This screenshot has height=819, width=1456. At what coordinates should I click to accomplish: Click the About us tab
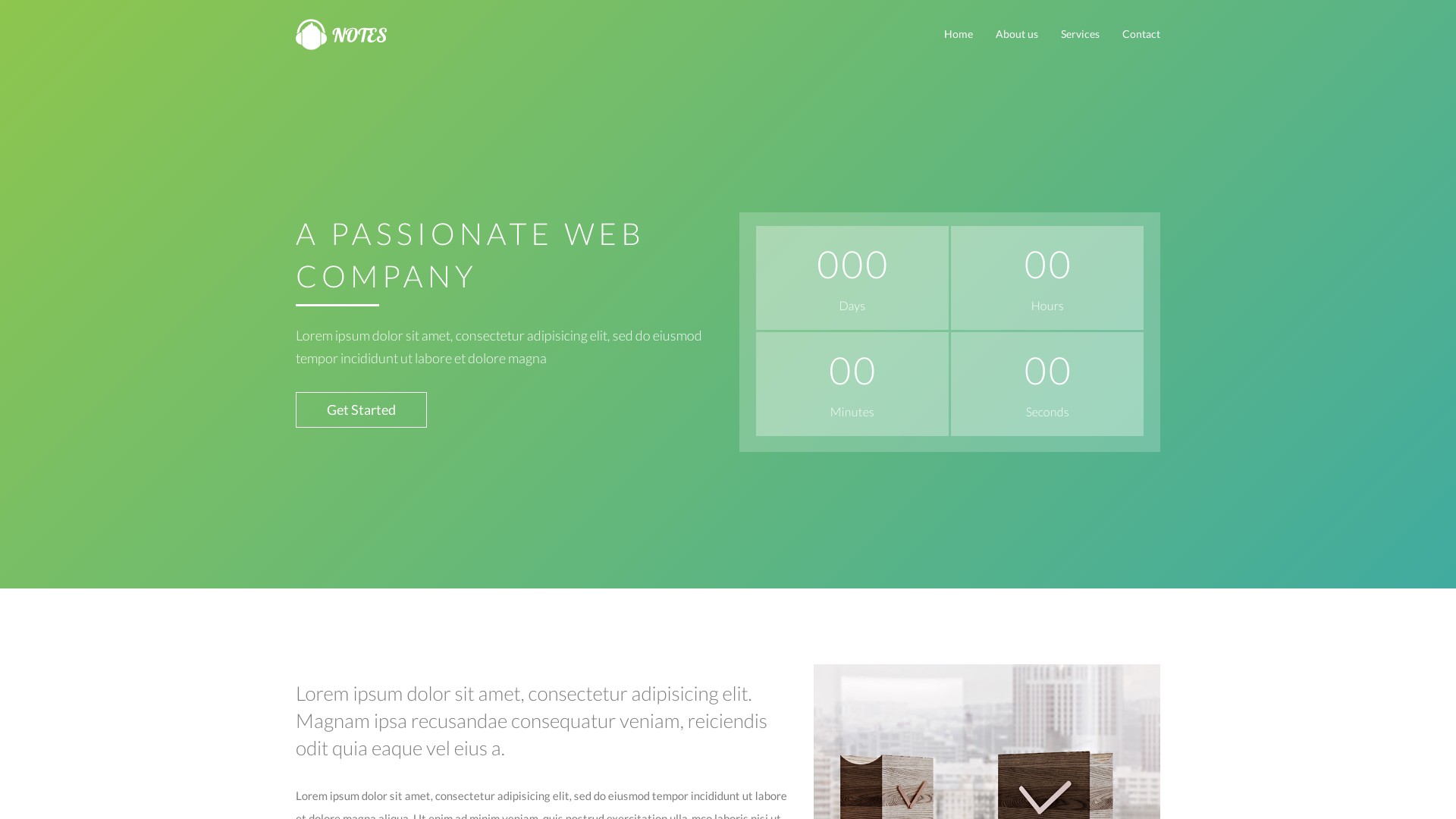point(1016,34)
